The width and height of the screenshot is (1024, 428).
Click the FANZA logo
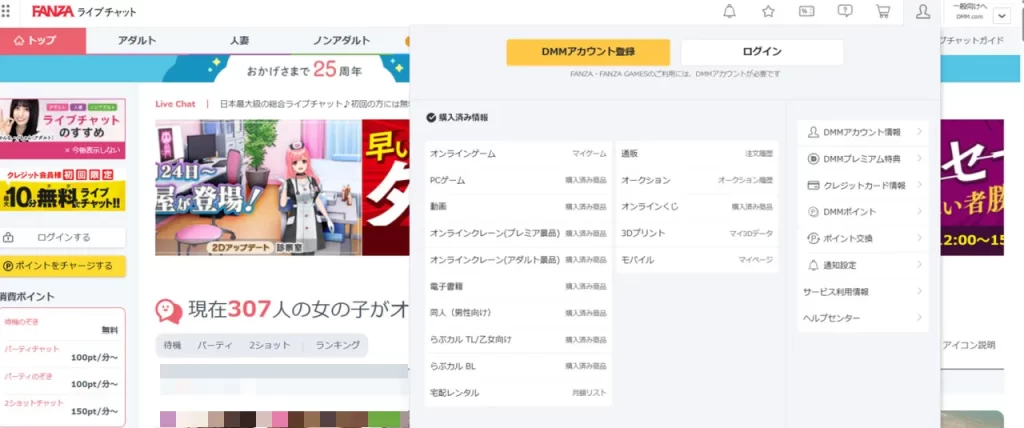(53, 12)
